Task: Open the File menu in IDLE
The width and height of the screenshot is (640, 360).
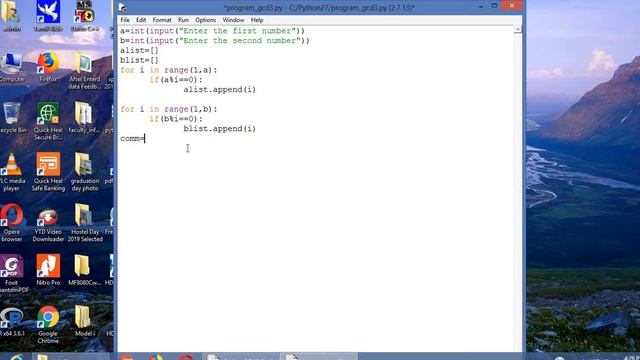Action: tap(125, 20)
